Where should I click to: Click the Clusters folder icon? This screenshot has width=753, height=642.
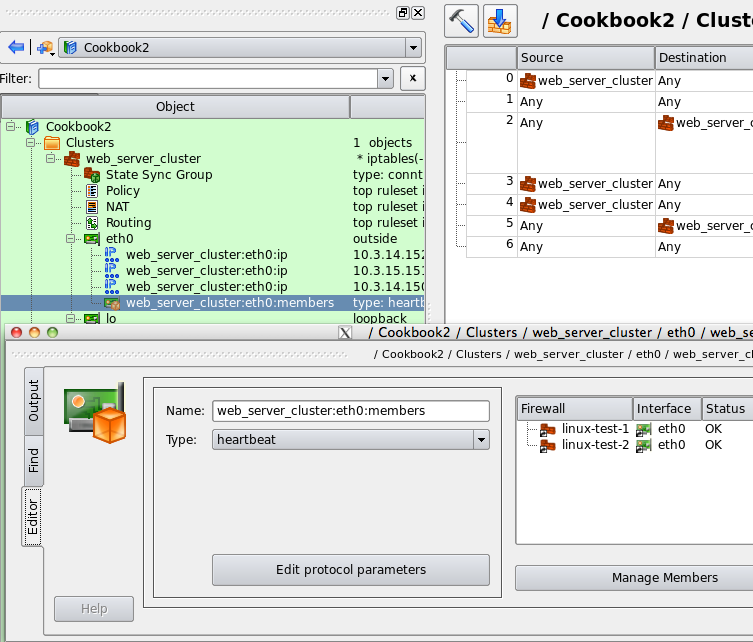click(52, 143)
